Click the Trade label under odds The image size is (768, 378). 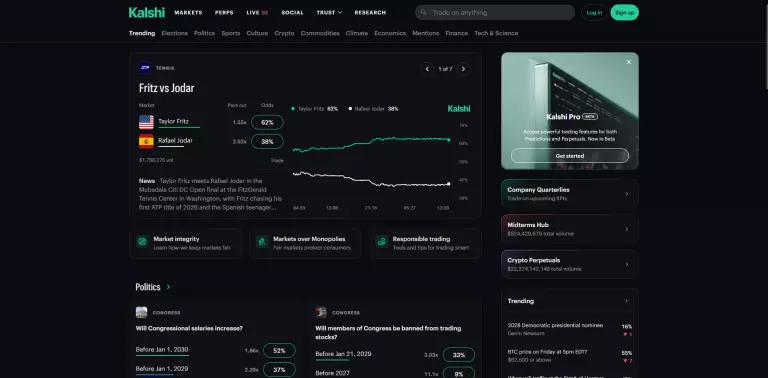(x=277, y=160)
